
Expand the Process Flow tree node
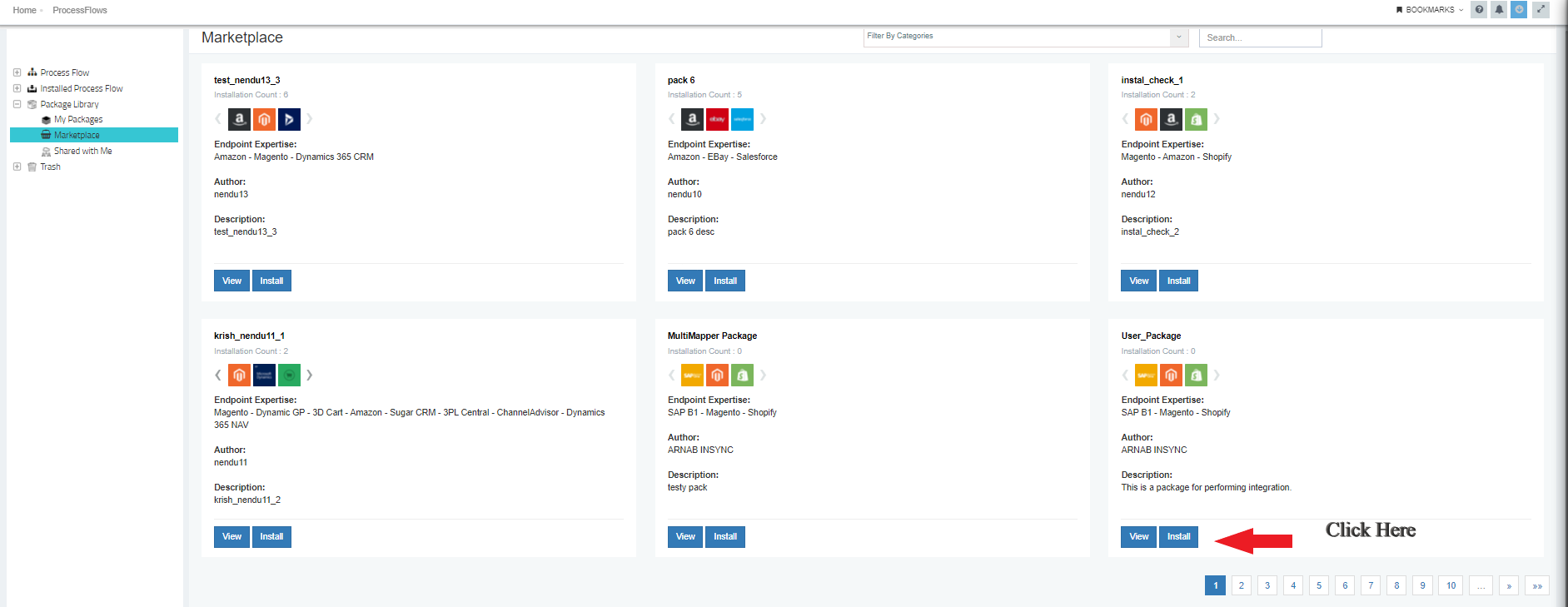coord(17,72)
